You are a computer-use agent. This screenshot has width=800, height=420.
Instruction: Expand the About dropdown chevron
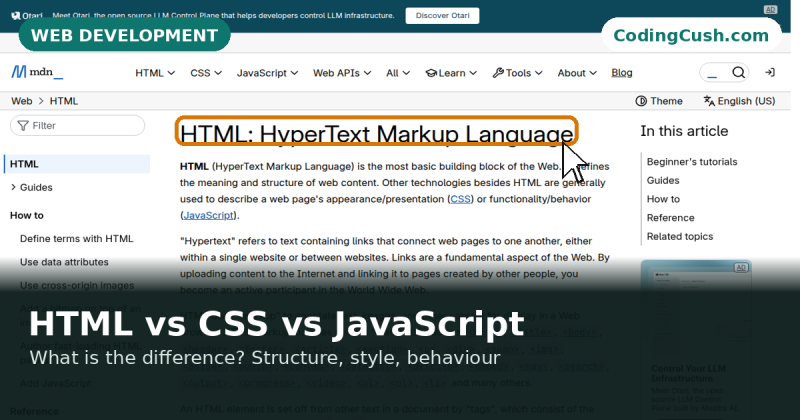(x=593, y=73)
